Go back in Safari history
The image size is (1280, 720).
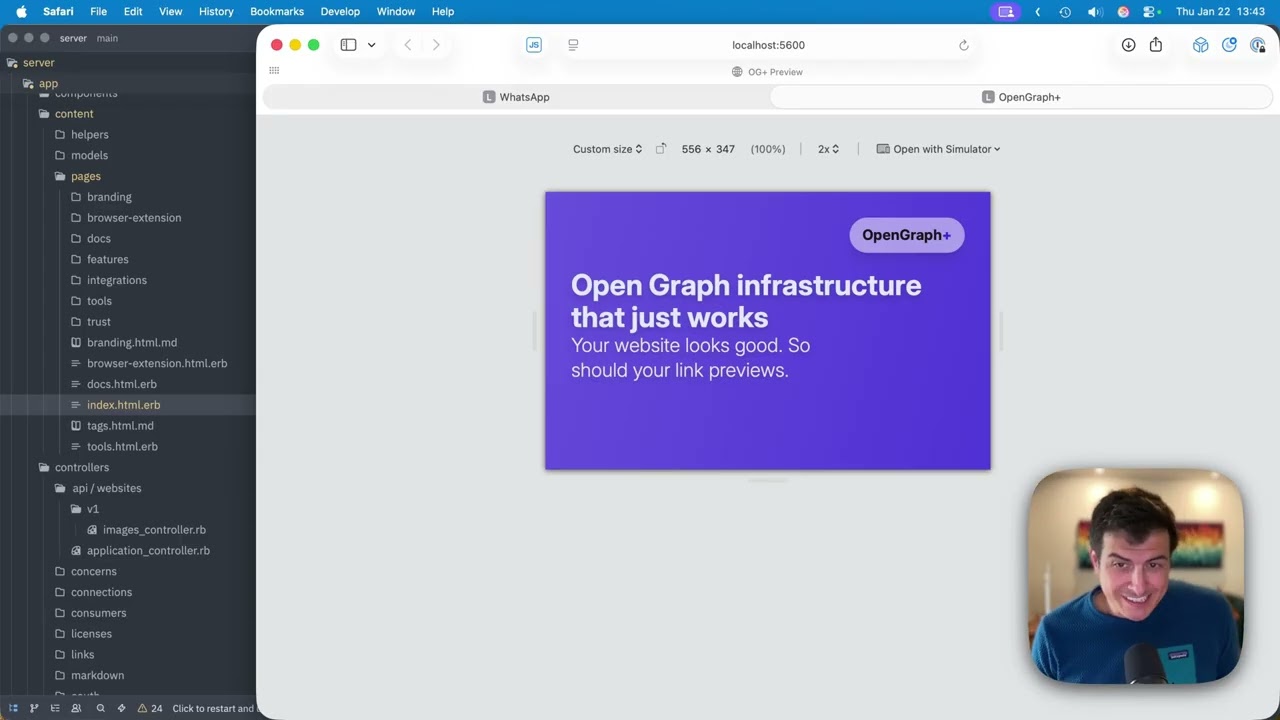point(408,45)
